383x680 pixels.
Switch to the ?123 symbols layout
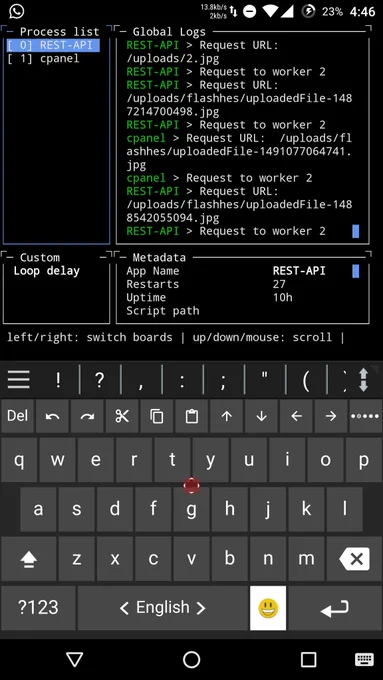38,608
